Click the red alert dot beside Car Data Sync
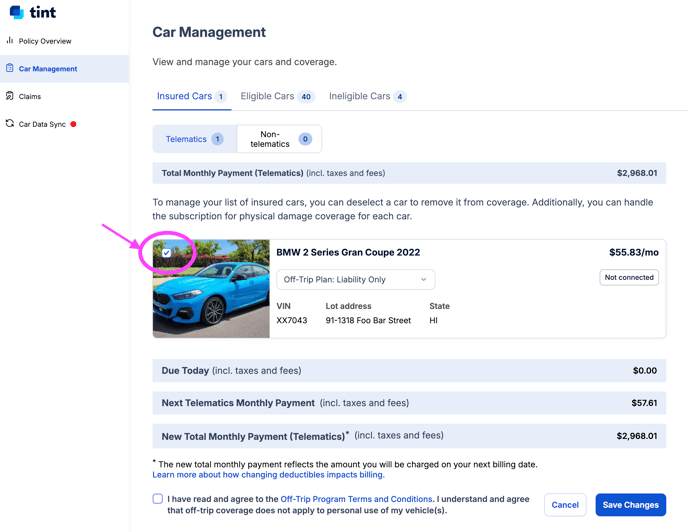688x532 pixels. click(73, 124)
